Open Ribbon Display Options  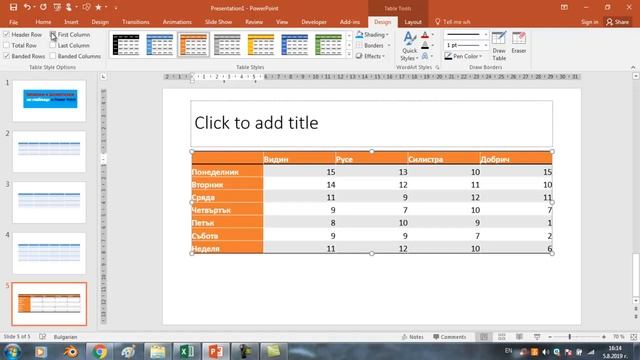point(564,7)
